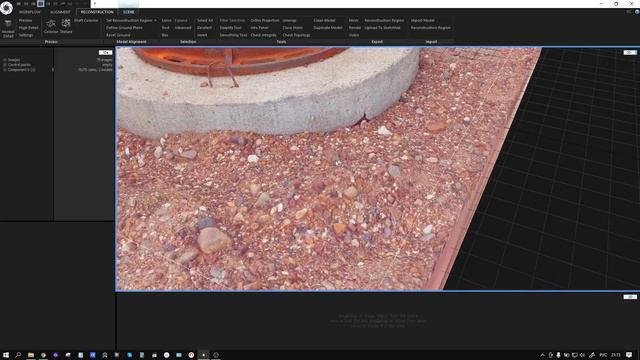The height and width of the screenshot is (360, 640).
Task: Click the Texture model icon
Action: [x=66, y=27]
